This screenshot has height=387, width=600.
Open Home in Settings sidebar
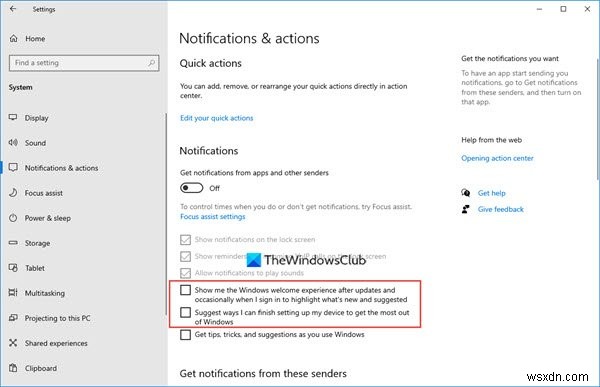click(35, 39)
